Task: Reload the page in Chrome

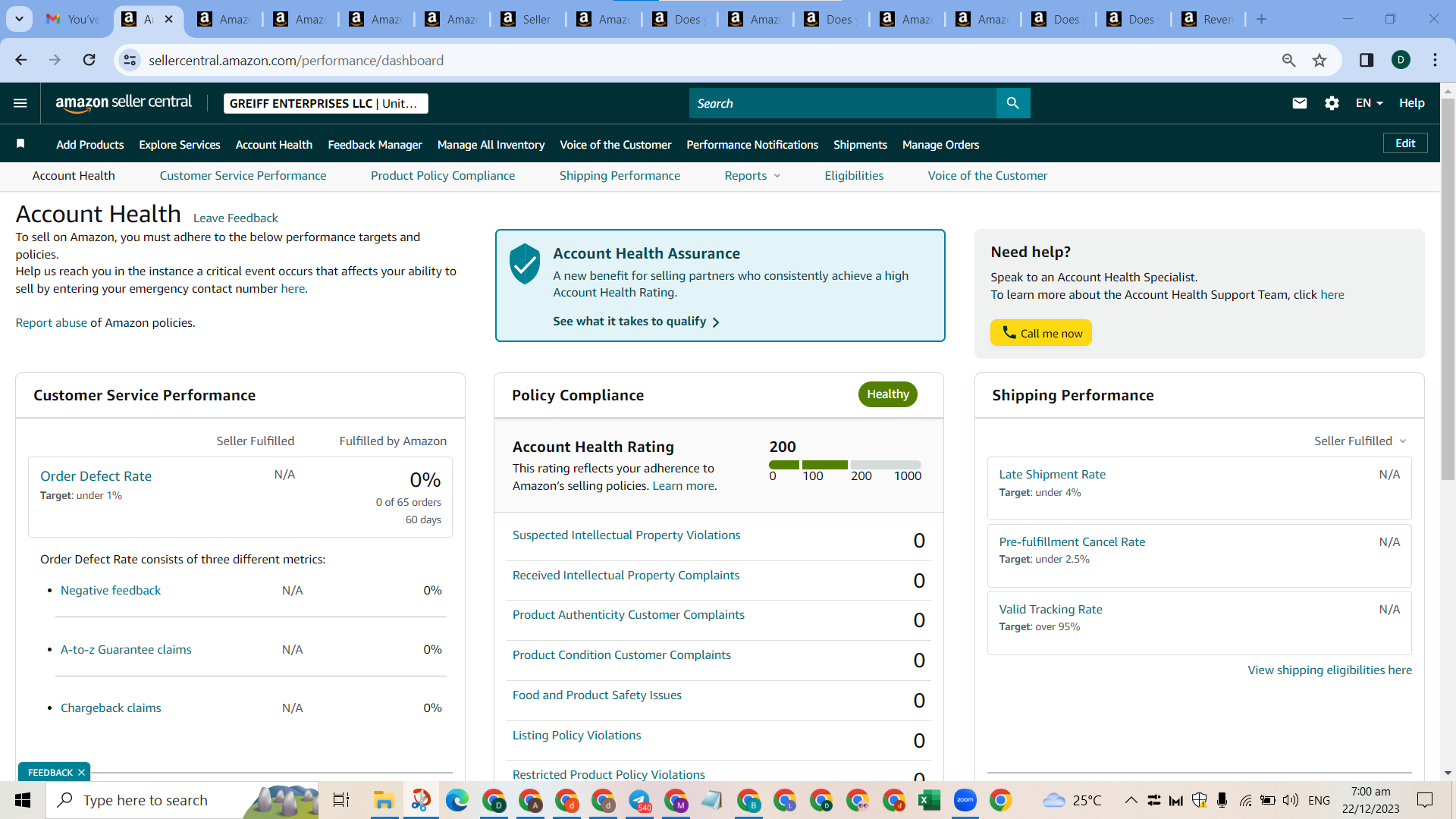Action: tap(89, 60)
